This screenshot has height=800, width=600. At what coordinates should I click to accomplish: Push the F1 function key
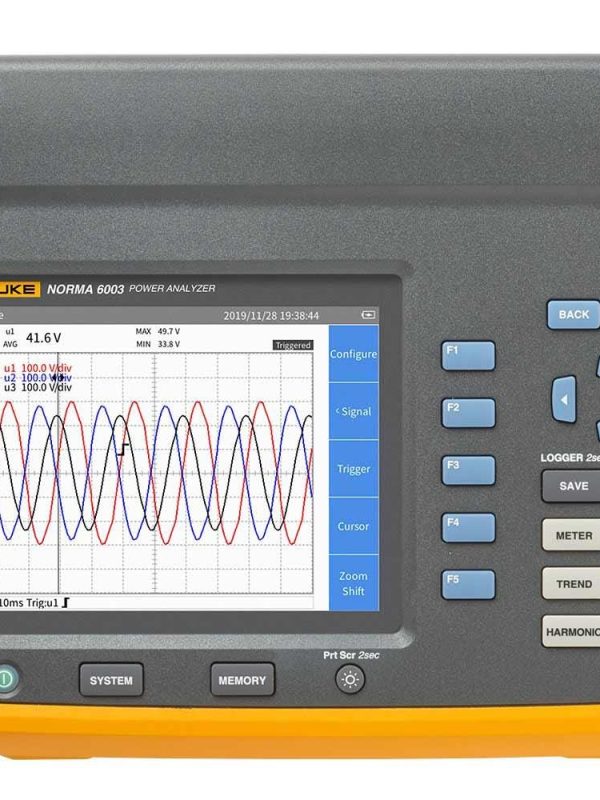tap(468, 356)
